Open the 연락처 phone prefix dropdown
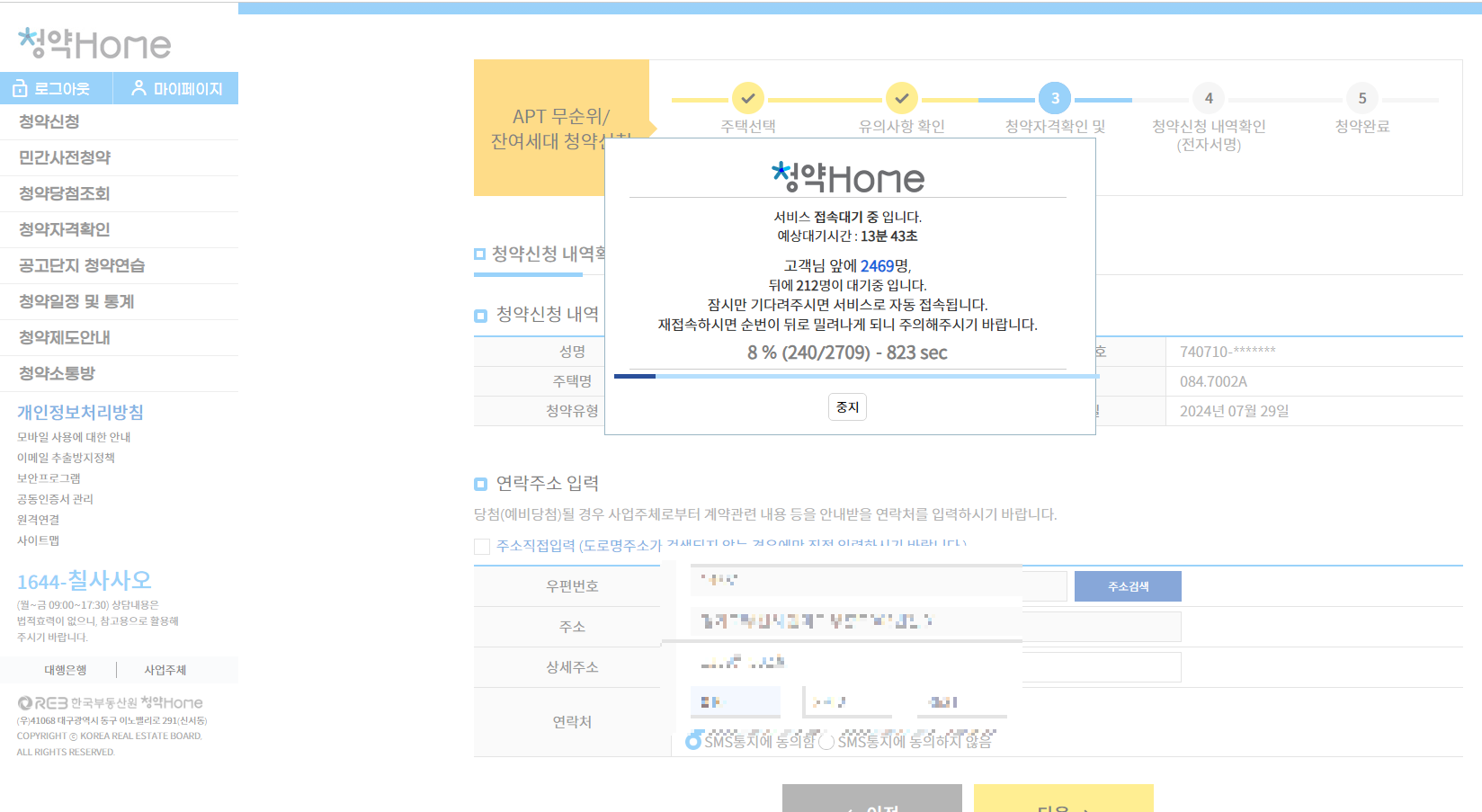Screen dimensions: 1482x812 tap(736, 702)
